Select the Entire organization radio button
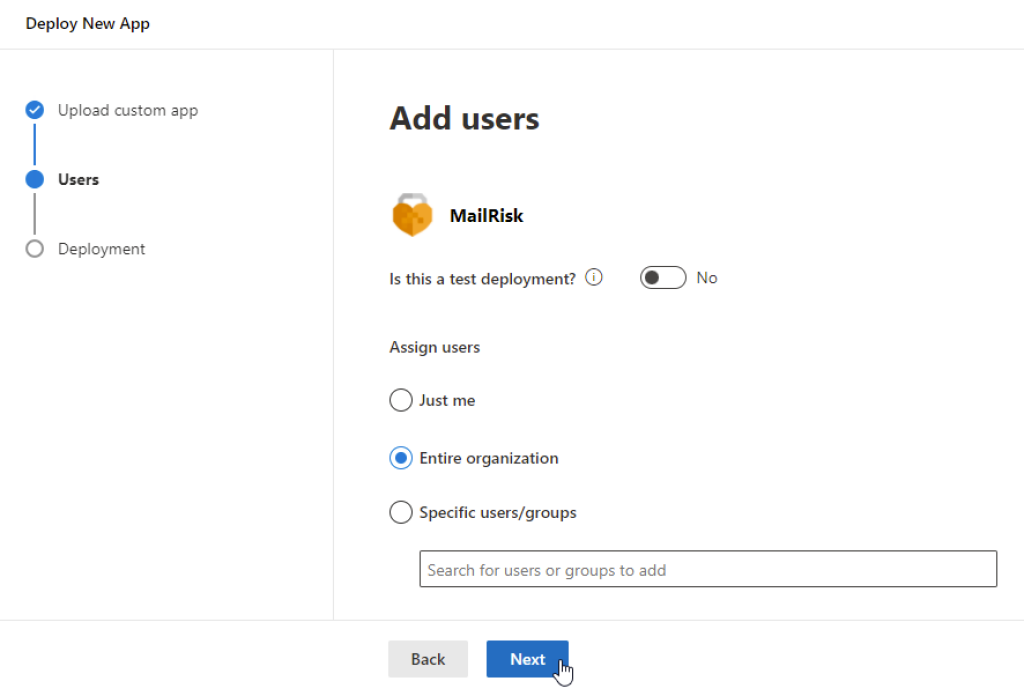This screenshot has width=1024, height=695. pos(400,458)
